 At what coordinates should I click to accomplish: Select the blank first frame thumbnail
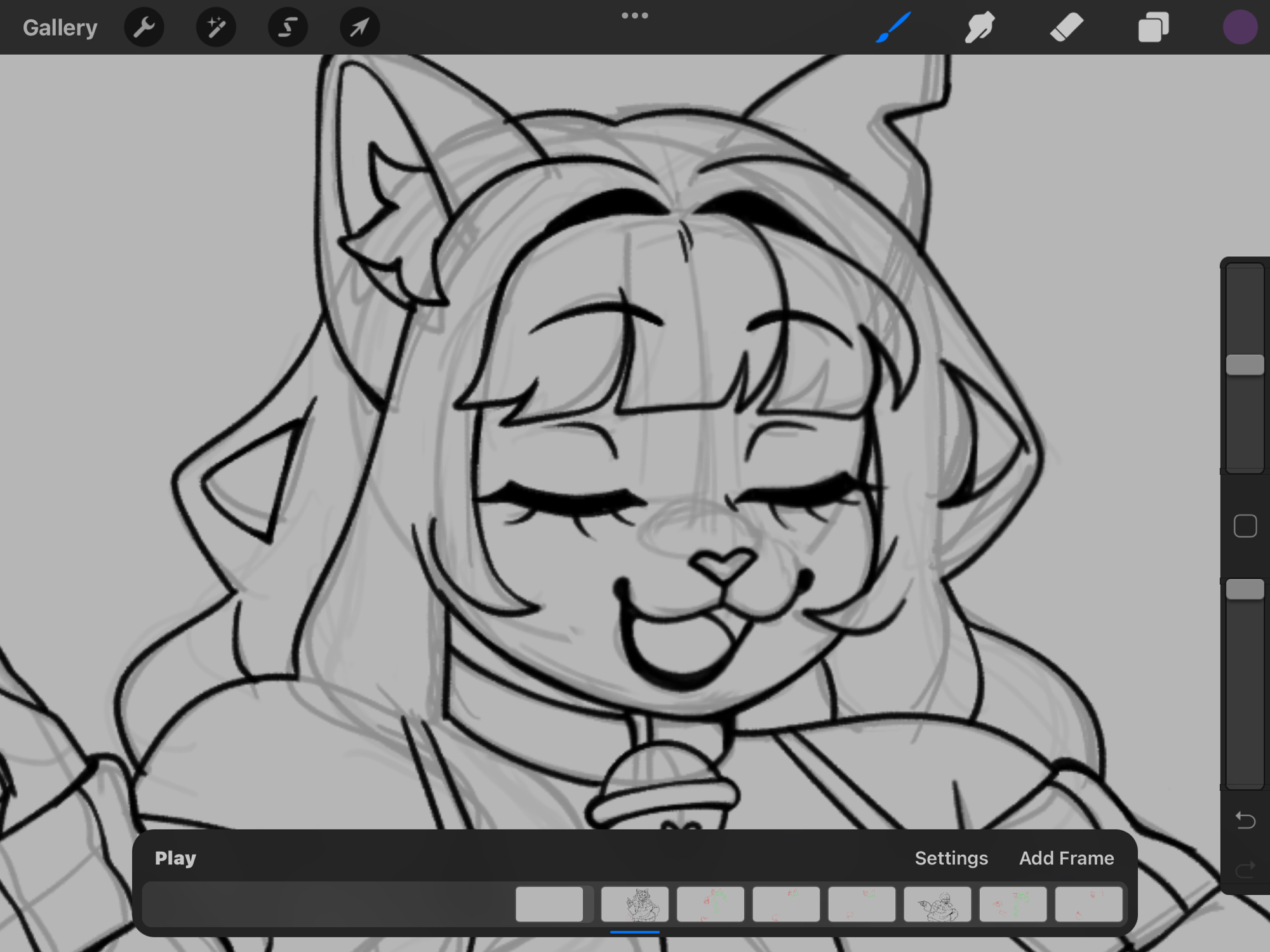coord(549,904)
